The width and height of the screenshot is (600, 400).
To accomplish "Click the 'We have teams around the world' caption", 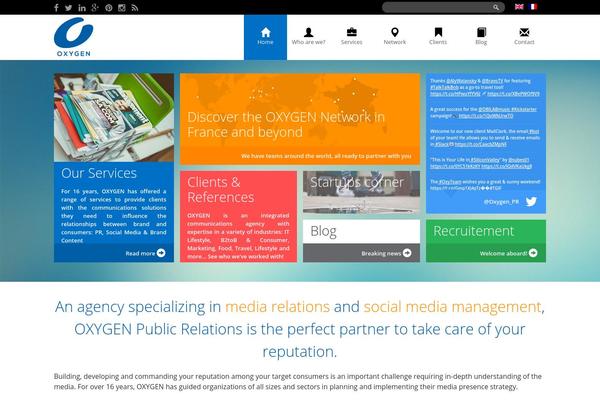I will [326, 156].
